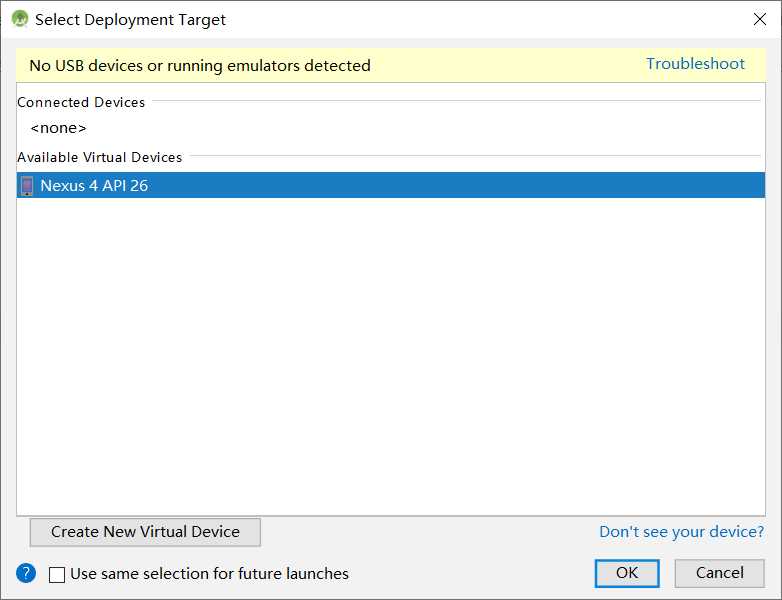The image size is (782, 600).
Task: Open Create New Virtual Device
Action: click(145, 532)
